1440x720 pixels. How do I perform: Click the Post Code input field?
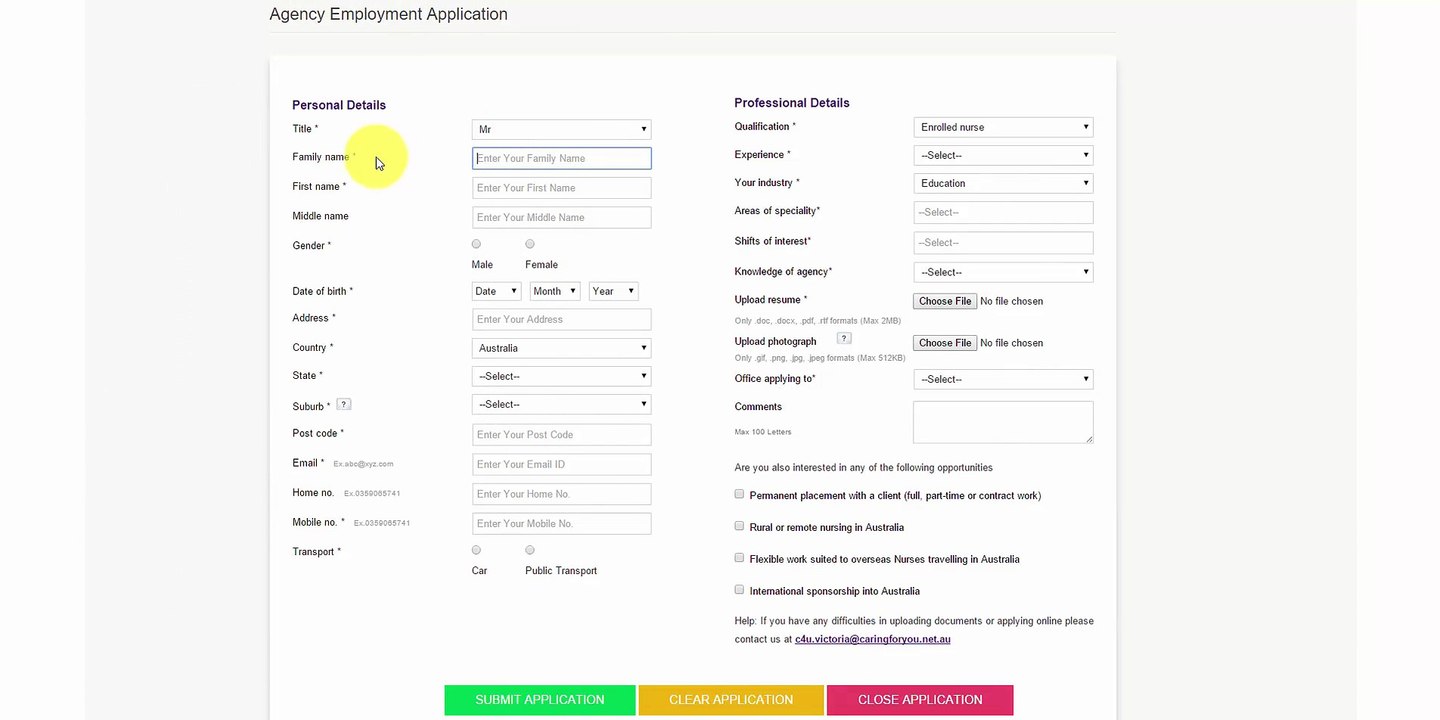562,435
